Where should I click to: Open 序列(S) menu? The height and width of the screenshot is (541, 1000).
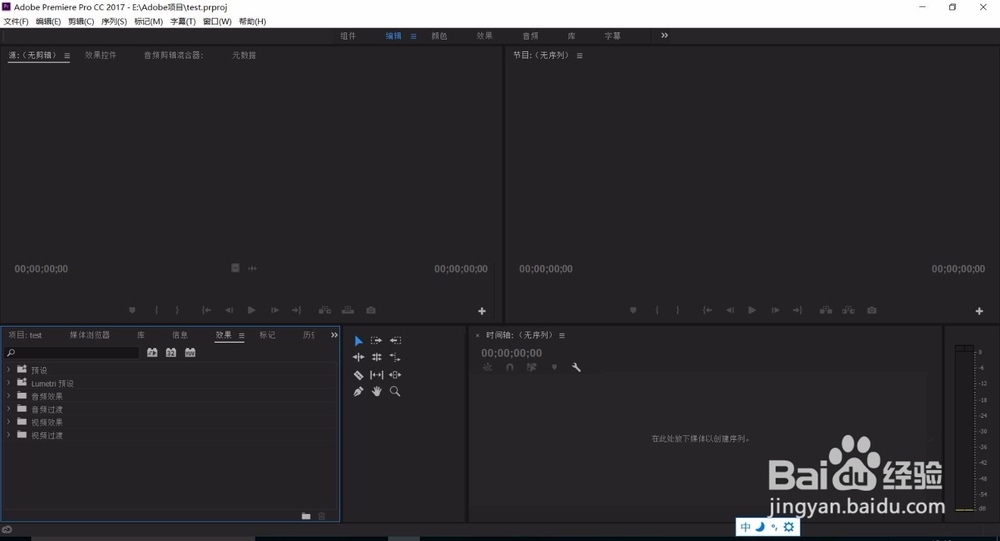pos(114,22)
